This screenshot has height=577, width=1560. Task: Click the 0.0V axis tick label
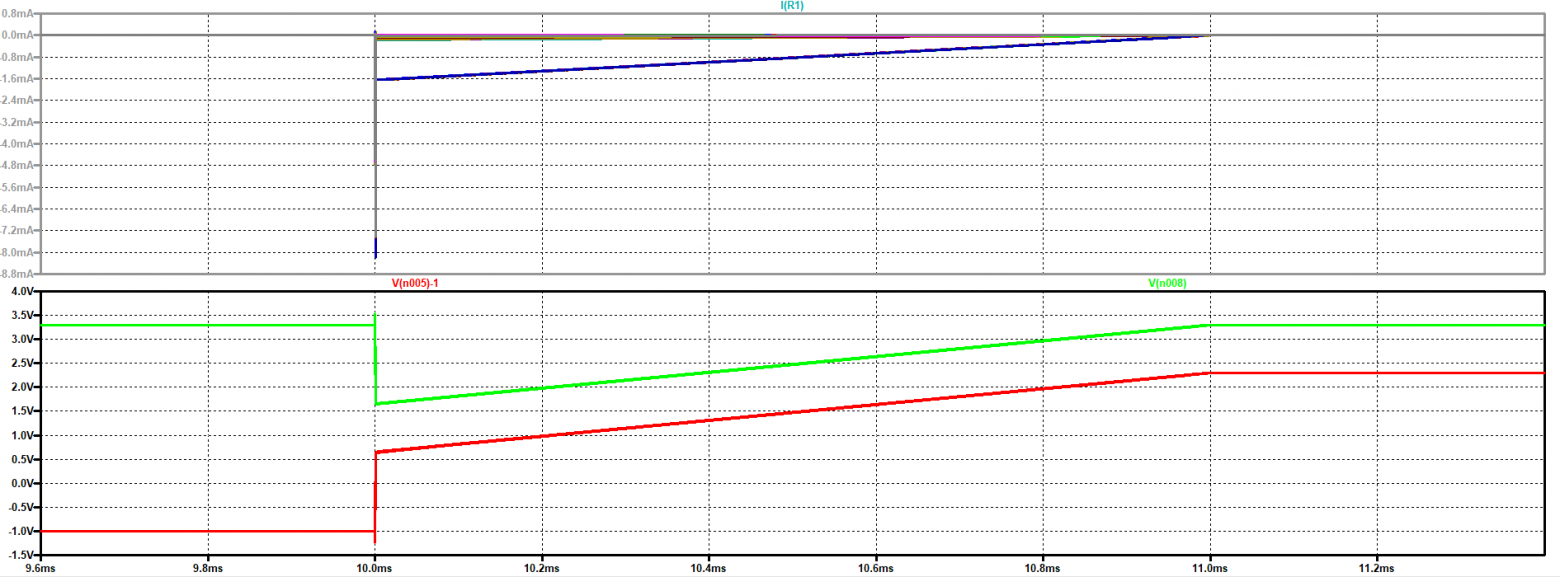22,483
